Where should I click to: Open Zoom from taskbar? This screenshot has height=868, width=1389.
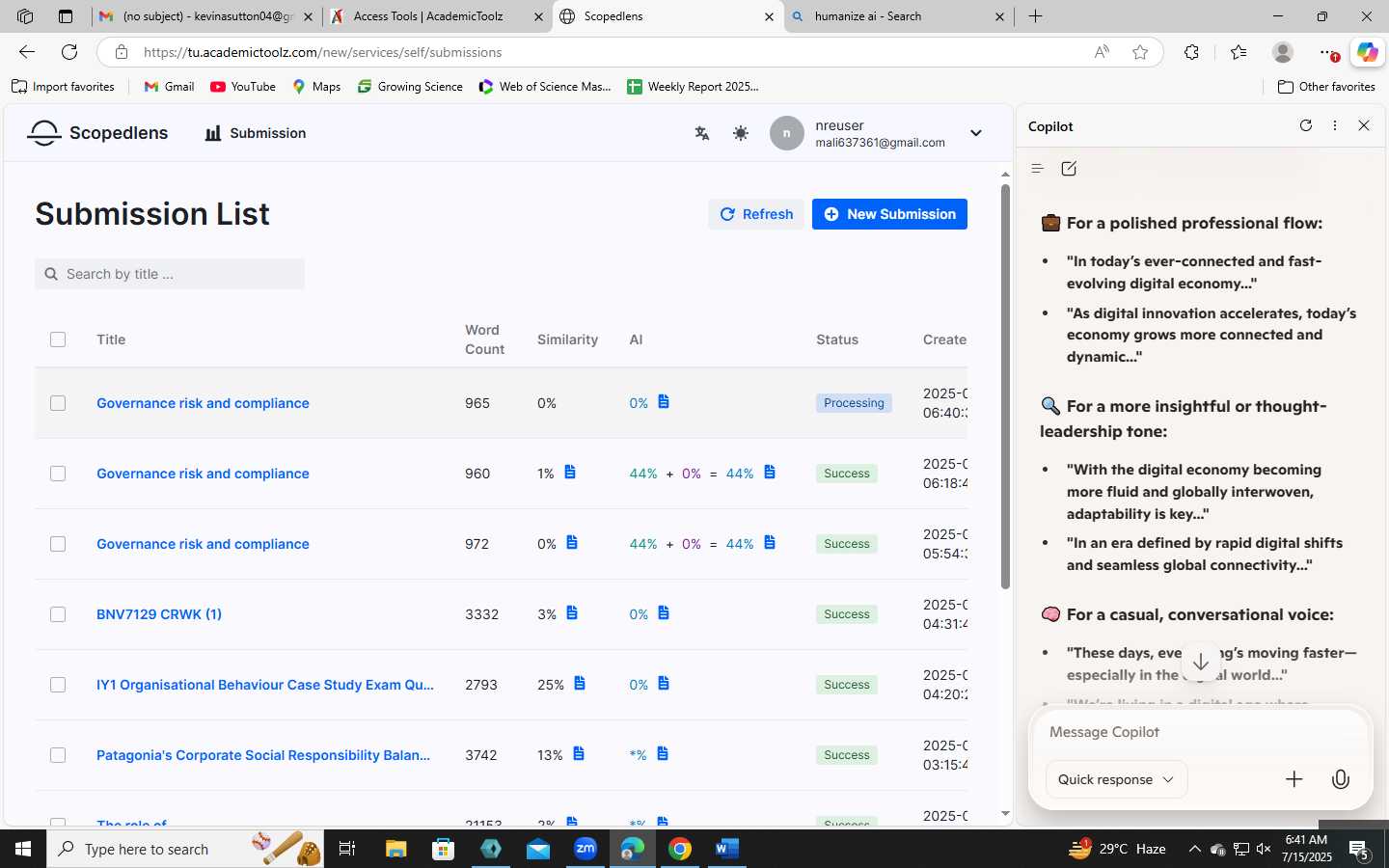pyautogui.click(x=586, y=849)
